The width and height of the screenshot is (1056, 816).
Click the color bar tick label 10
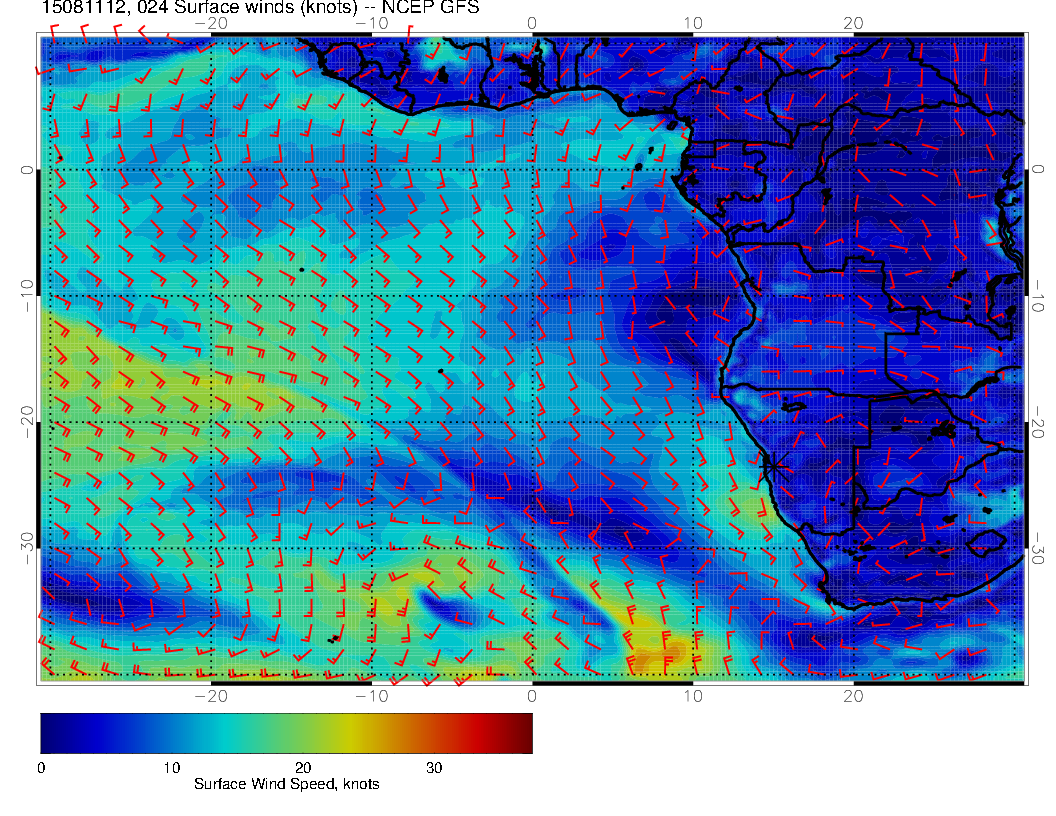click(171, 768)
